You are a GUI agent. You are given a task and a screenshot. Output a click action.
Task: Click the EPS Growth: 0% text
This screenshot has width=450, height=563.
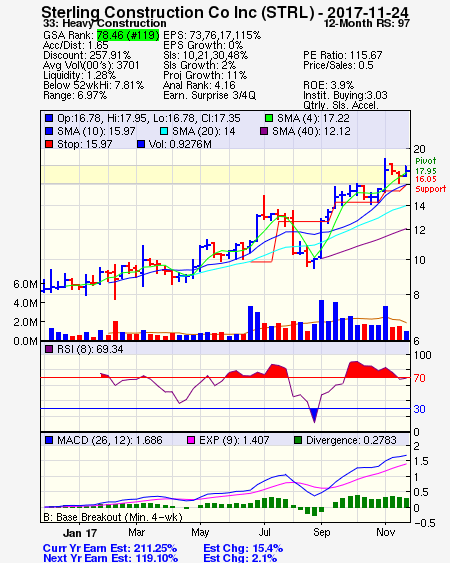click(203, 45)
